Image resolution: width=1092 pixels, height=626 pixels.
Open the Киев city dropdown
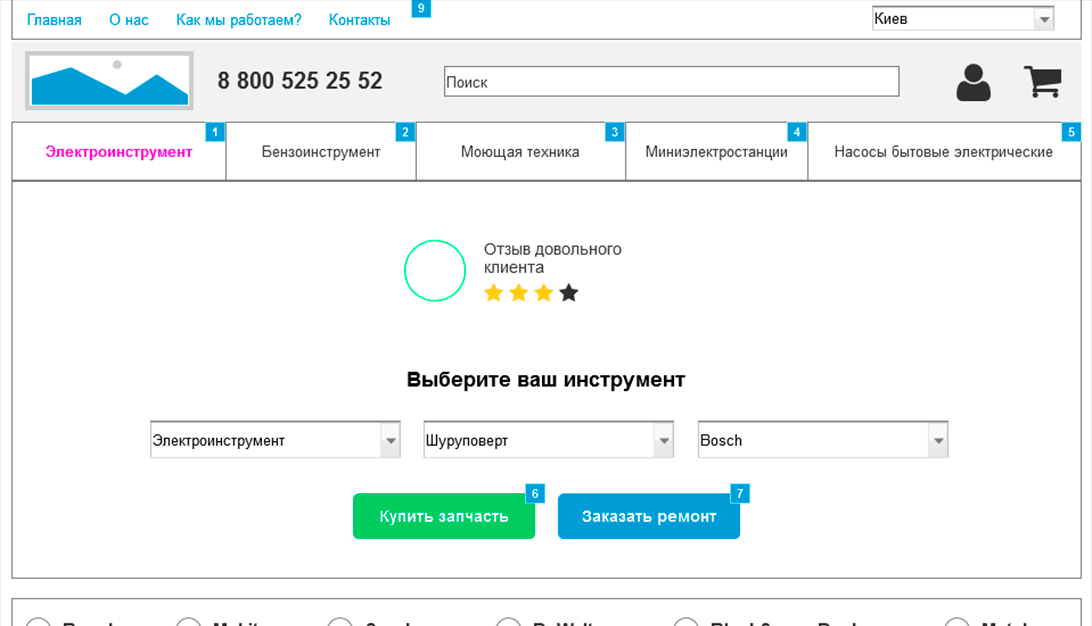[x=963, y=19]
